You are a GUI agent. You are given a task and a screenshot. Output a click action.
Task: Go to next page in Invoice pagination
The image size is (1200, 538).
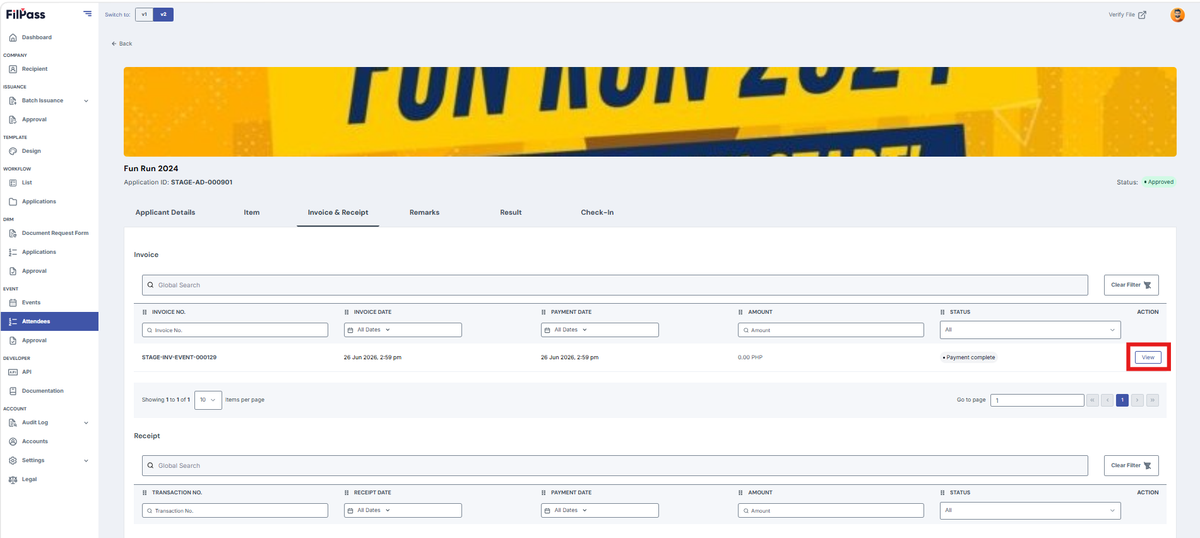tap(1138, 400)
